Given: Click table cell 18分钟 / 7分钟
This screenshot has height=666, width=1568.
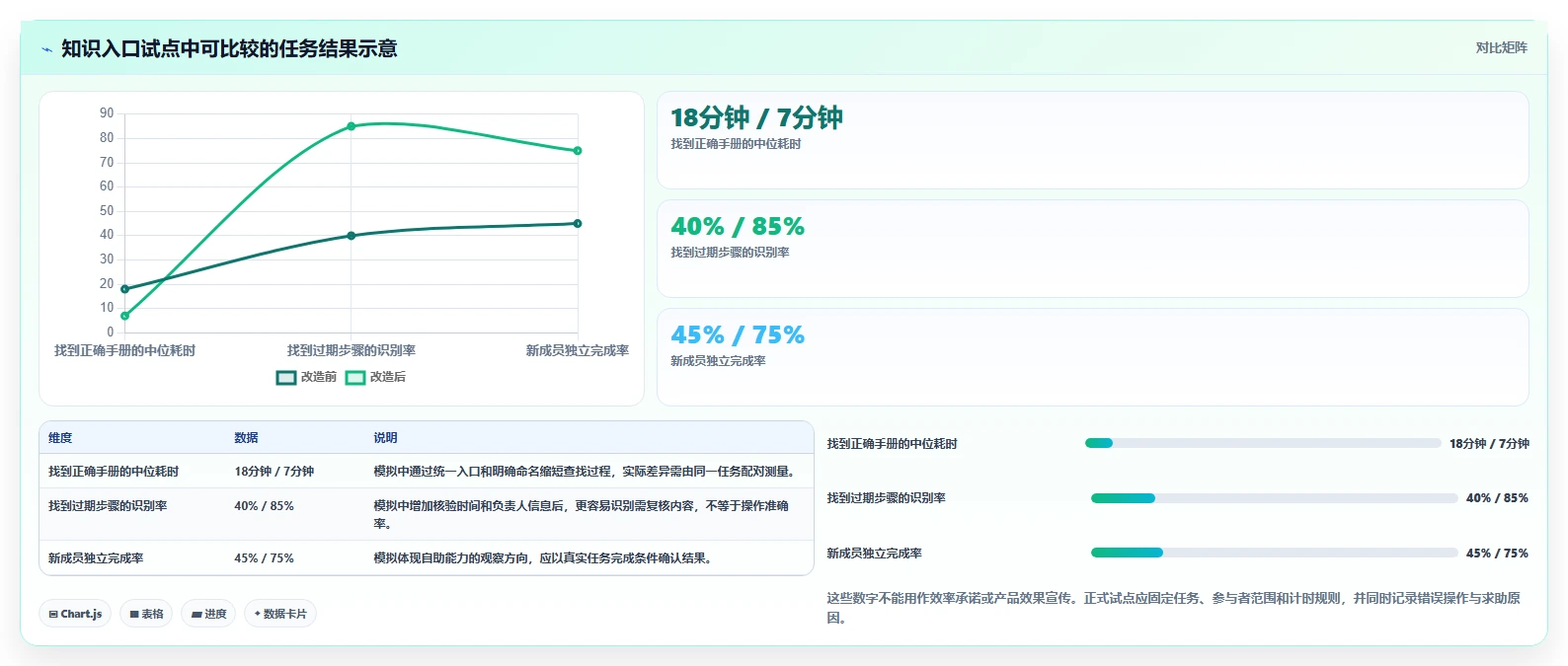Looking at the screenshot, I should point(274,472).
